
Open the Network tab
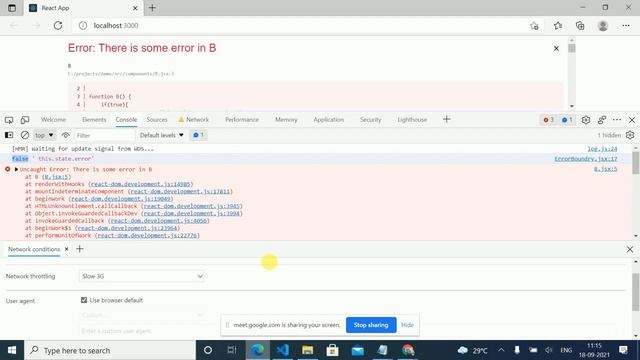click(x=194, y=120)
